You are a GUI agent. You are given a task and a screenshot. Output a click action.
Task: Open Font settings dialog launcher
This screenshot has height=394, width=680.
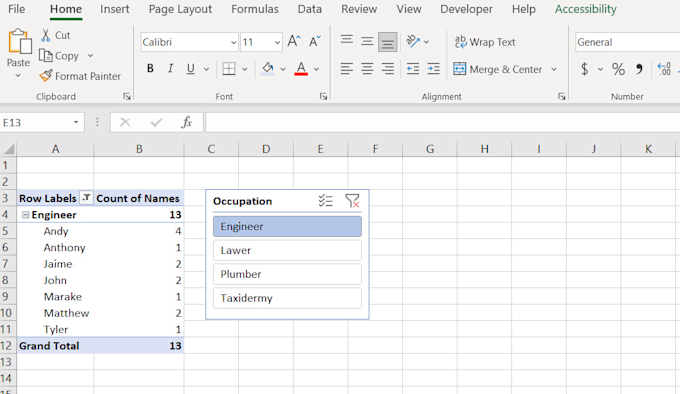tap(323, 97)
